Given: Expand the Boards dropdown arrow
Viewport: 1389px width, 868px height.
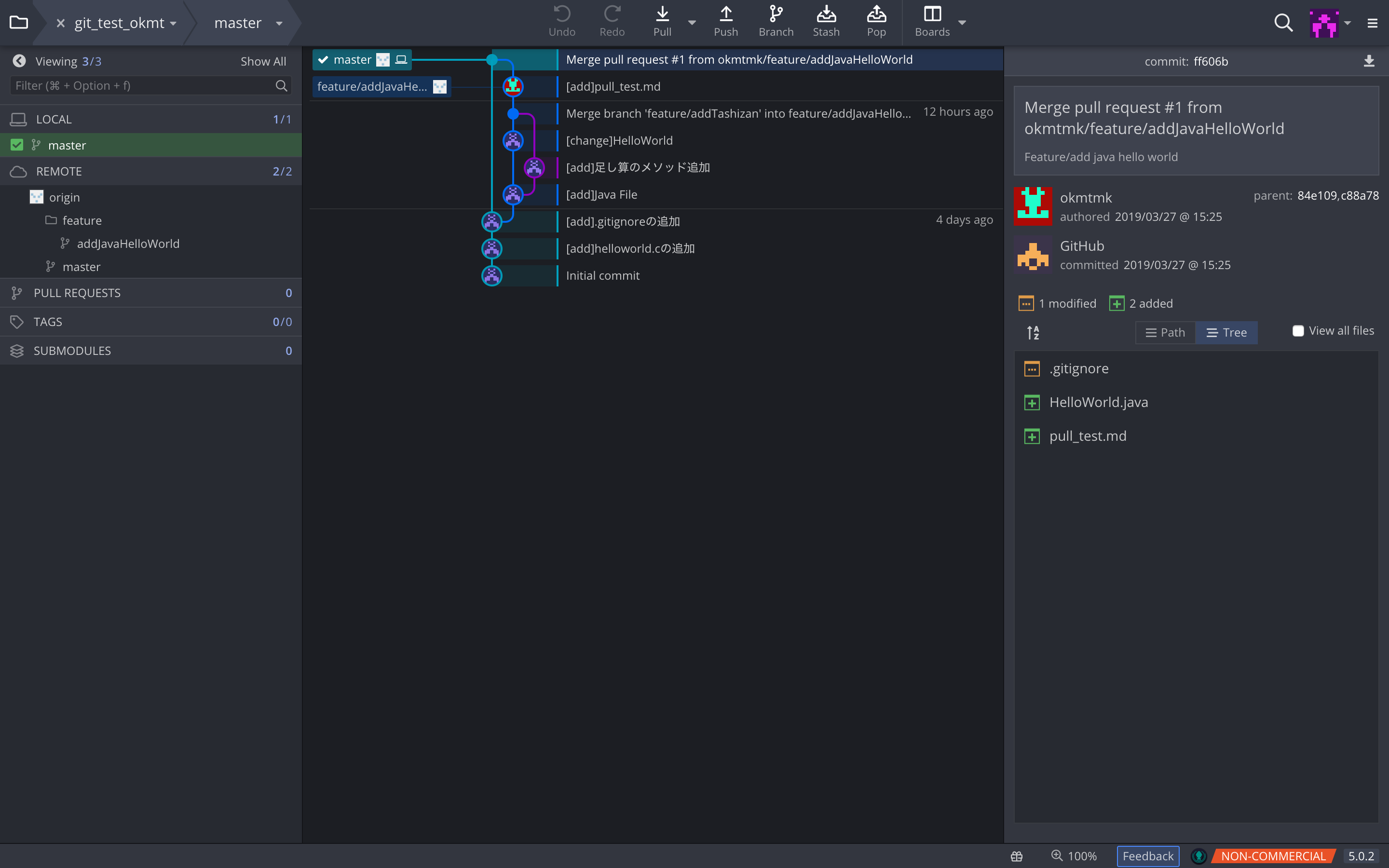Looking at the screenshot, I should [962, 23].
